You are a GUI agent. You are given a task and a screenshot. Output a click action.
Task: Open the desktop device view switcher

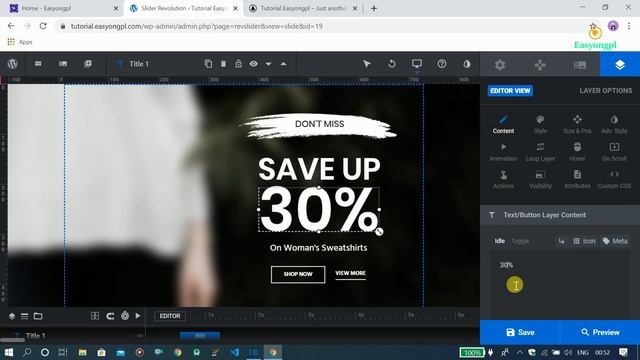(x=417, y=64)
